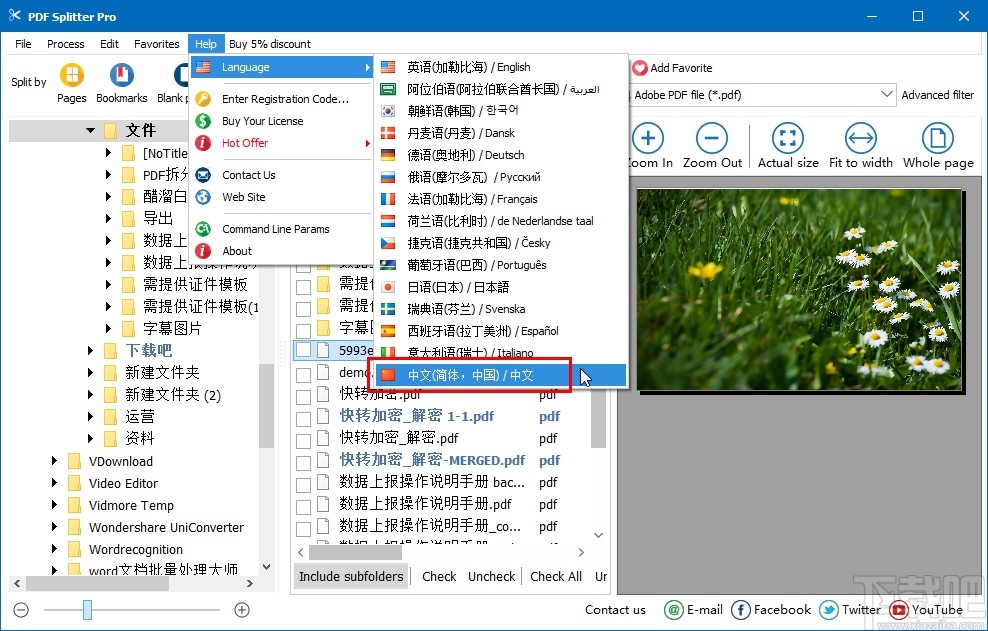Click the plus zoom icon beside the slider
Screen dimensions: 988x631
pos(242,610)
